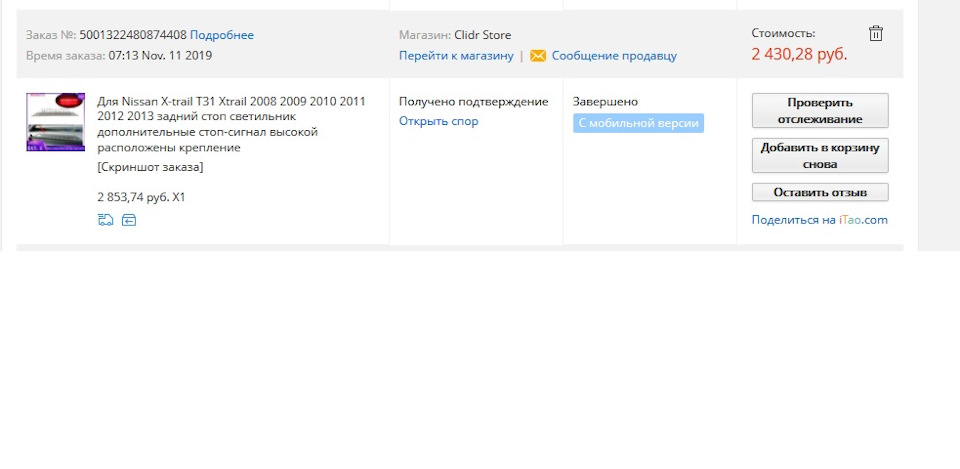Click Оставить отзыв button
Viewport: 960px width, 469px height.
click(x=820, y=192)
